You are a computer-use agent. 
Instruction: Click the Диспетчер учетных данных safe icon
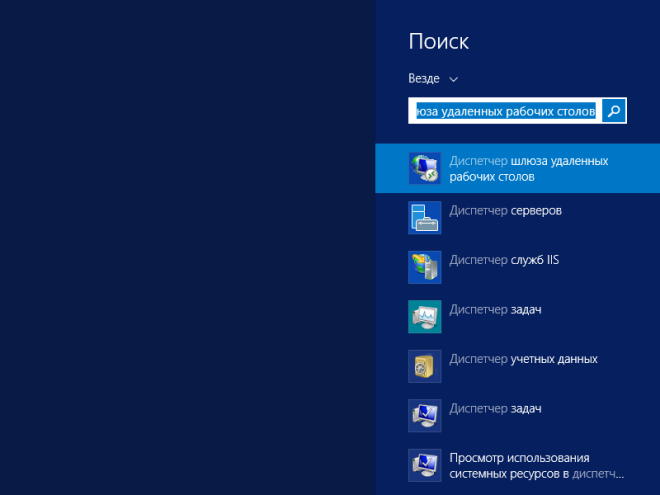[x=424, y=365]
